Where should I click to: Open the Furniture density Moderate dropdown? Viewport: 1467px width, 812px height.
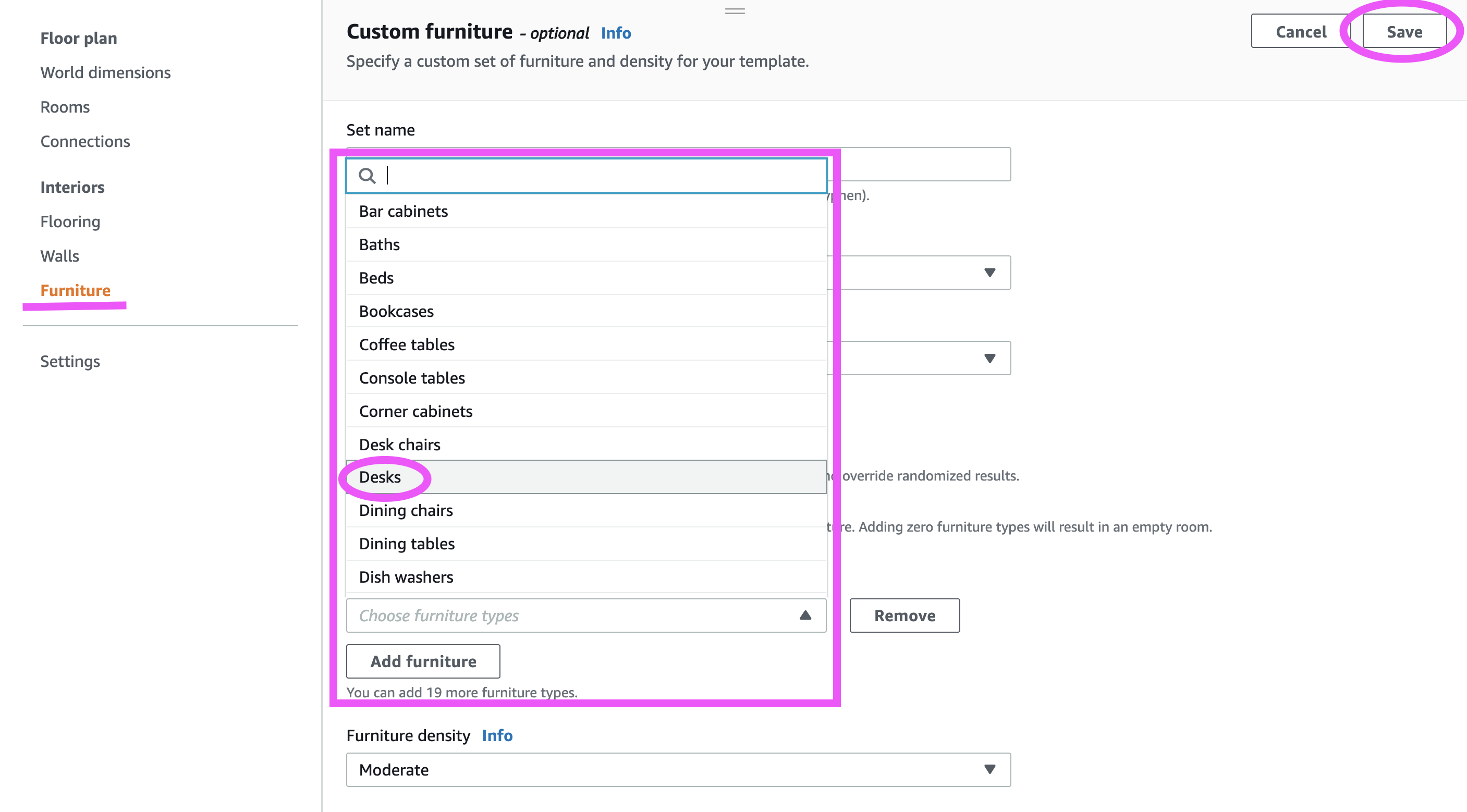(x=678, y=770)
